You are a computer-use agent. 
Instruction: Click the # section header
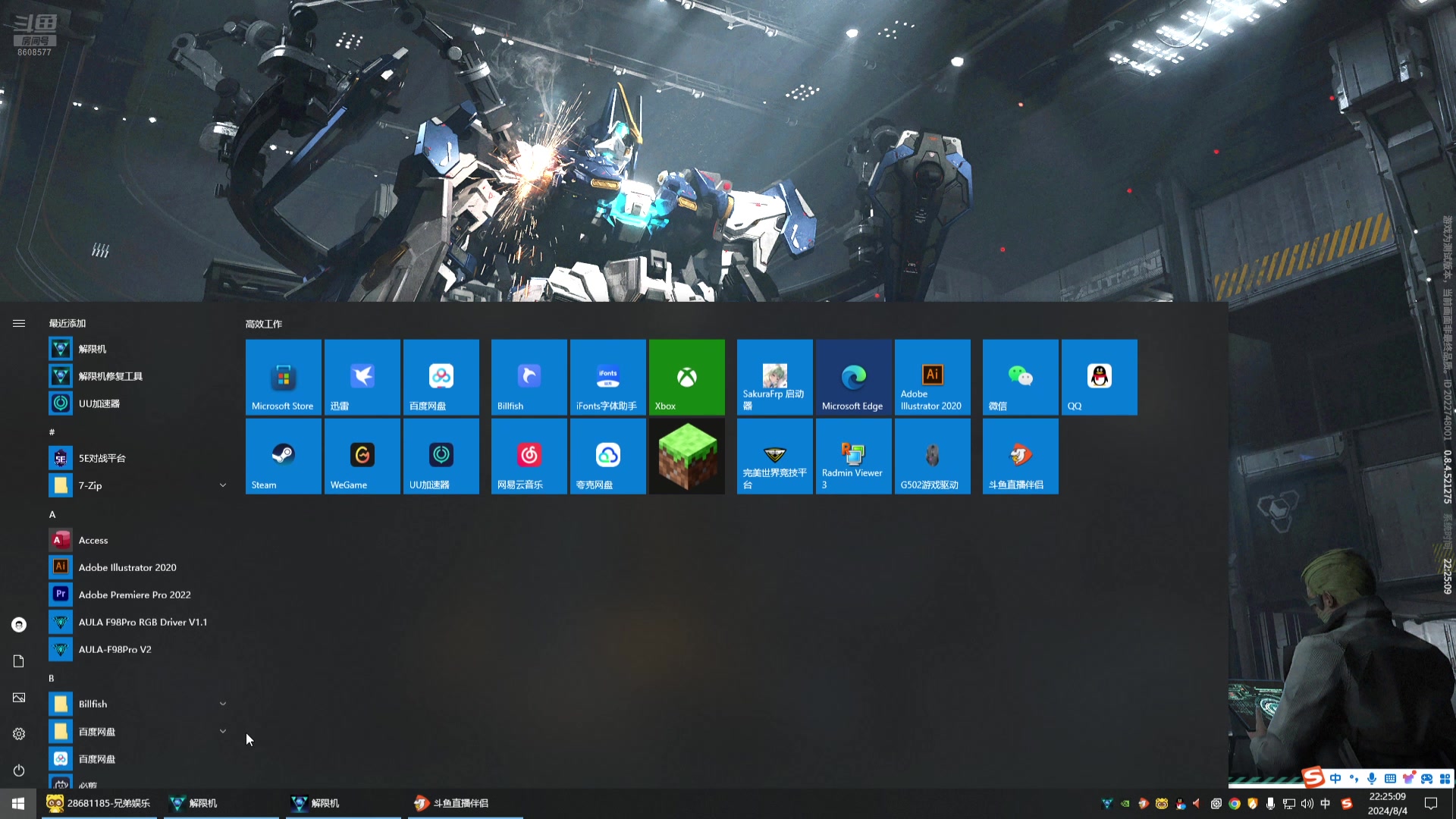click(x=52, y=432)
